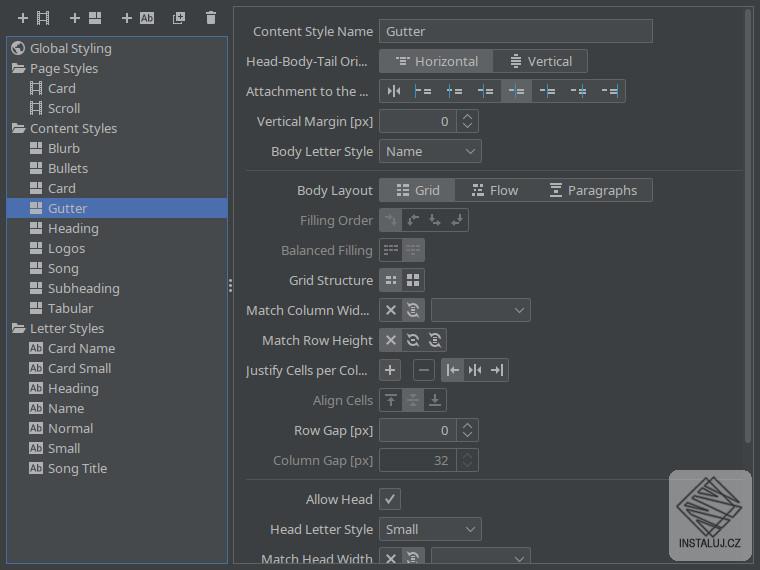
Task: Add a new page style from toolbar
Action: click(33, 18)
